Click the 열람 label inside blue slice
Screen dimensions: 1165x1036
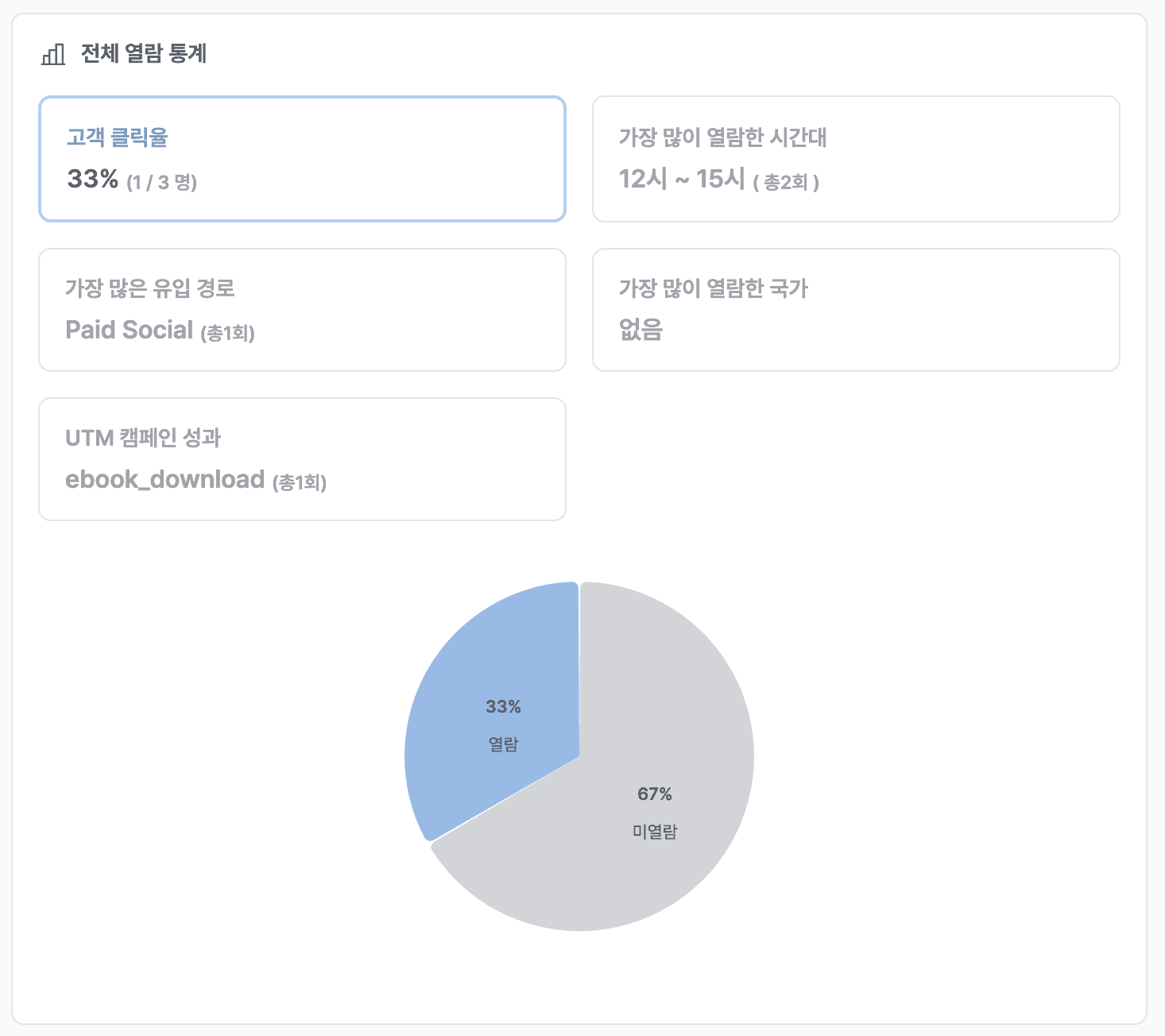pyautogui.click(x=503, y=744)
